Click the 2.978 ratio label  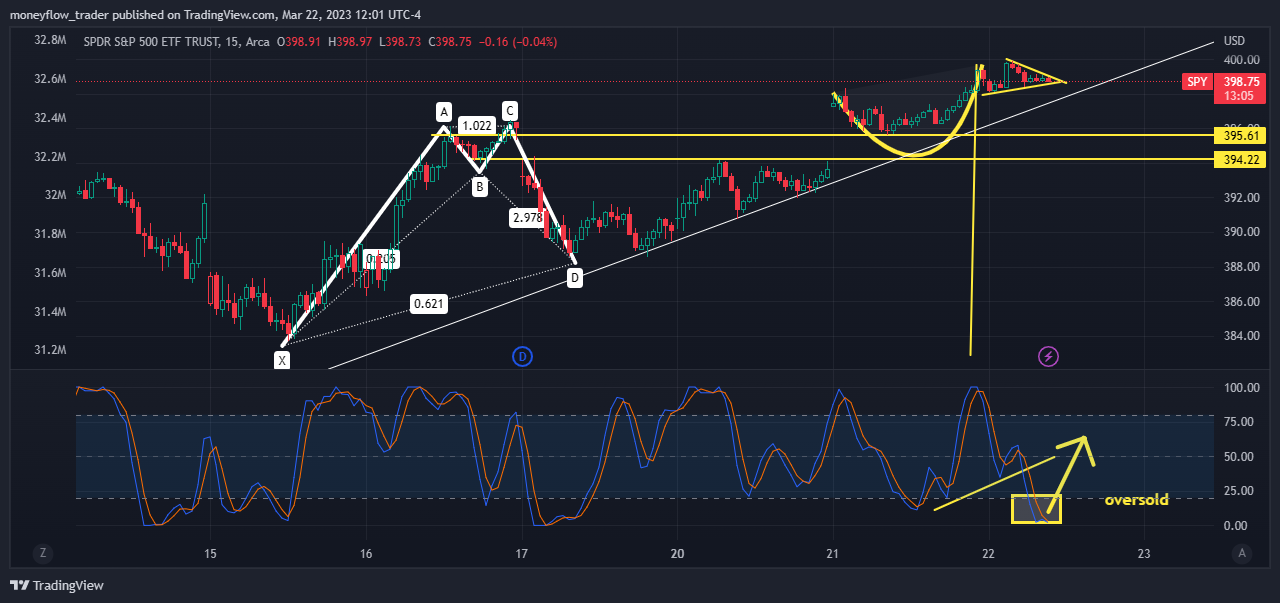coord(527,218)
